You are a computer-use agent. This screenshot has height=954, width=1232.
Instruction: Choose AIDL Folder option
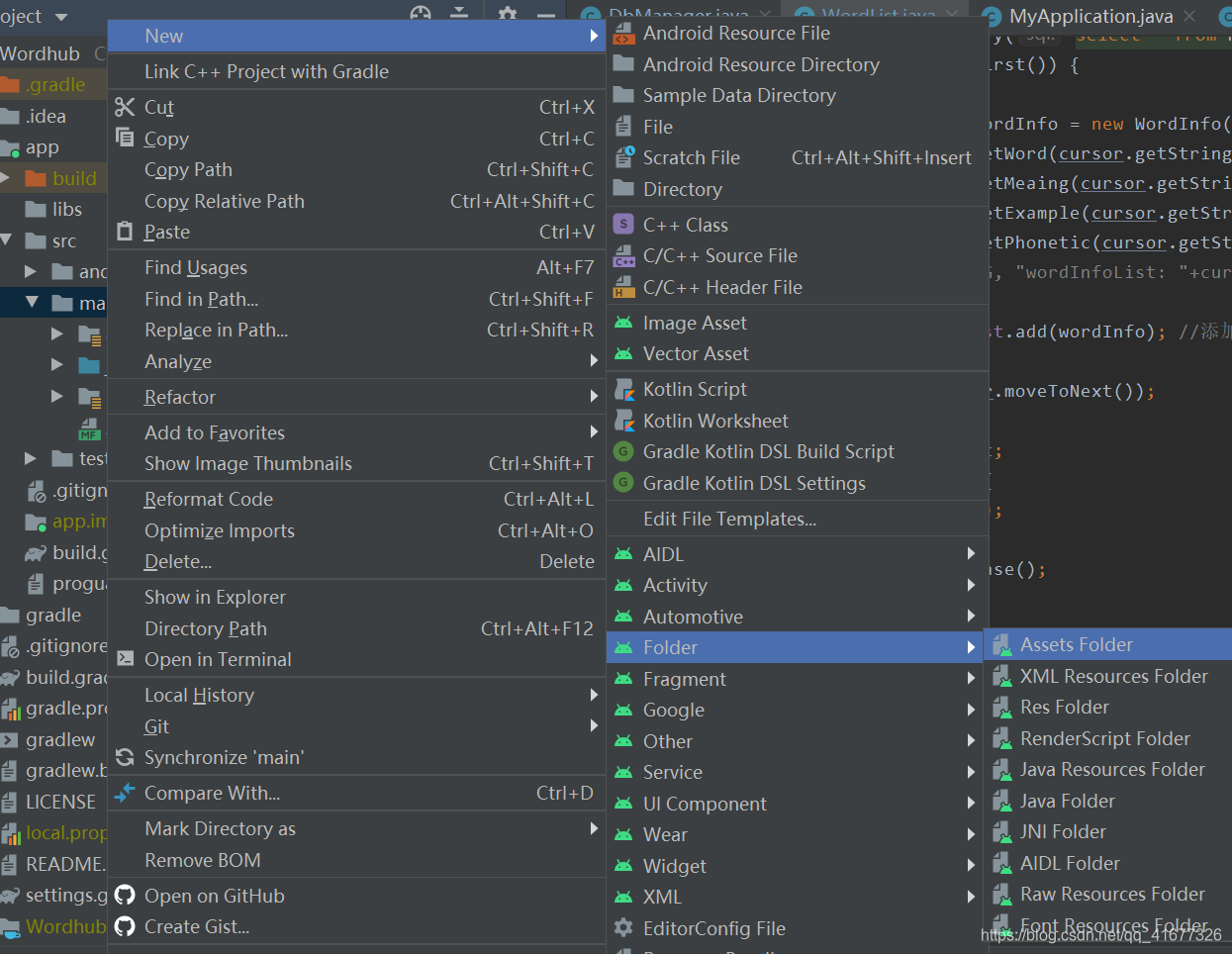coord(1108,863)
